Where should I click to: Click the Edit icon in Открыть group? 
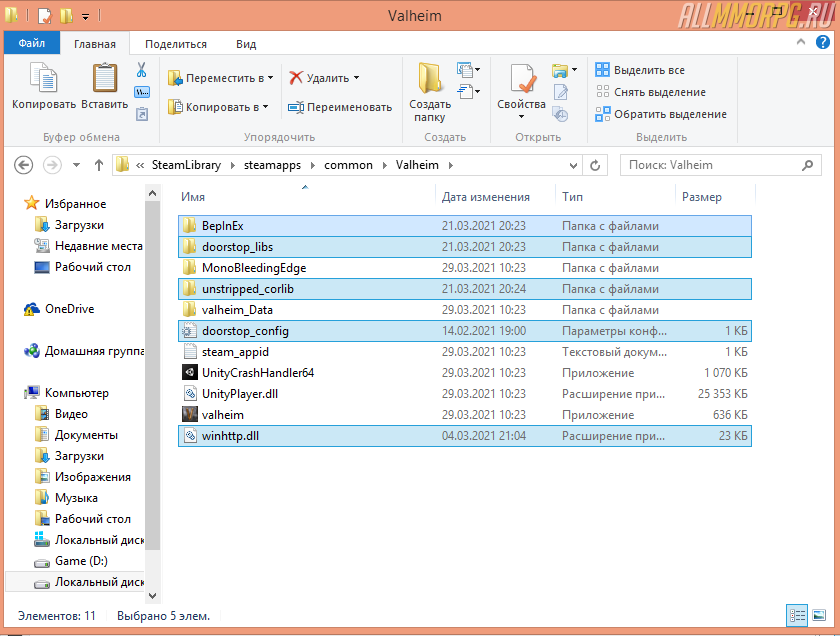click(560, 92)
